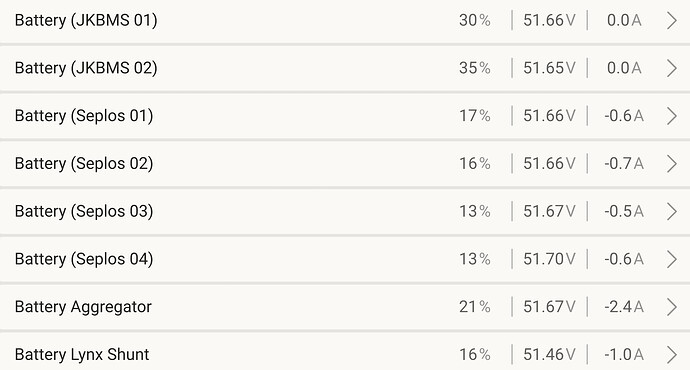Click the Battery Lynx Shunt chevron arrow
The height and width of the screenshot is (370, 690).
[672, 355]
